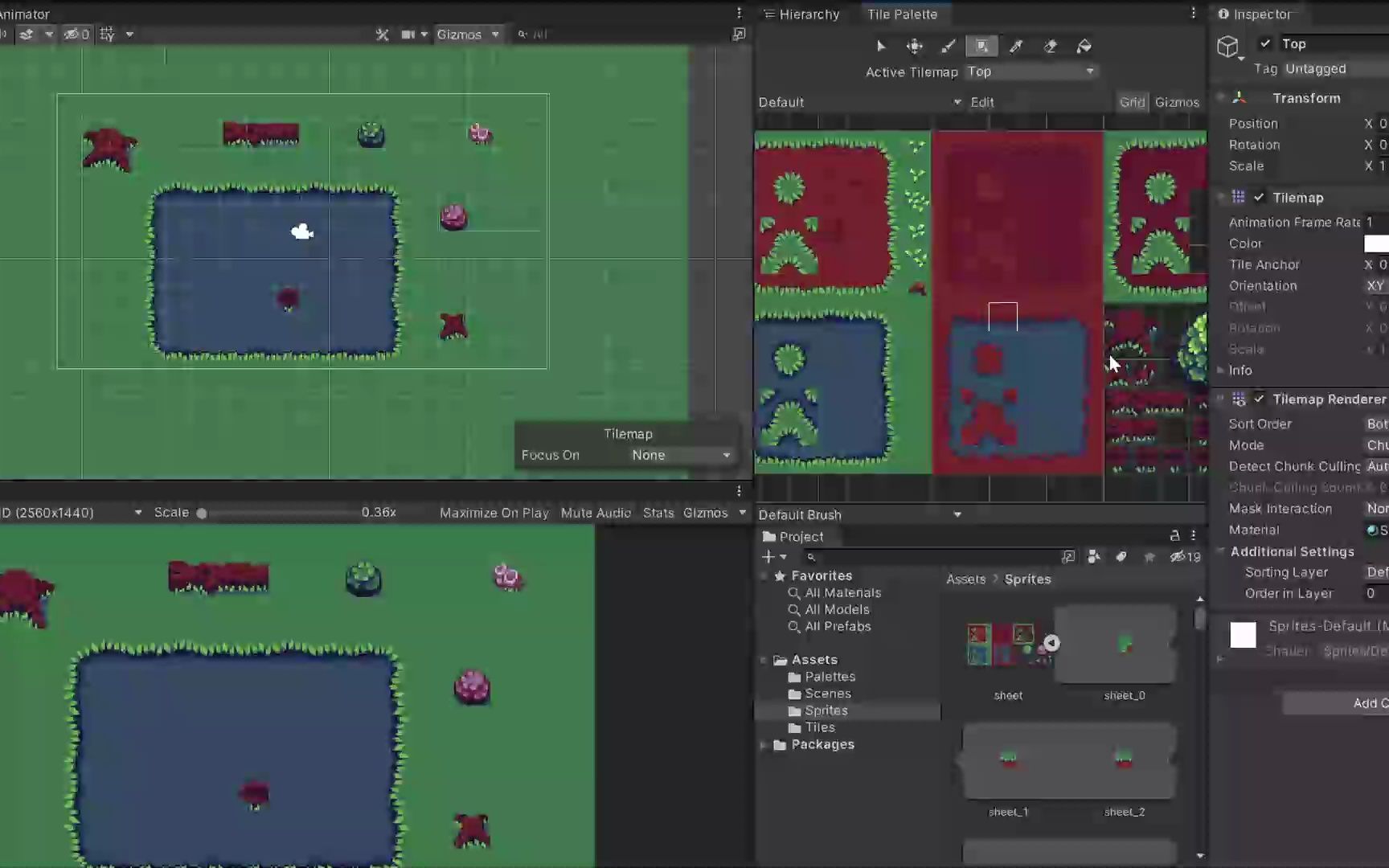The image size is (1389, 868).
Task: Select the Flood Fill bucket tool
Action: point(1084,46)
